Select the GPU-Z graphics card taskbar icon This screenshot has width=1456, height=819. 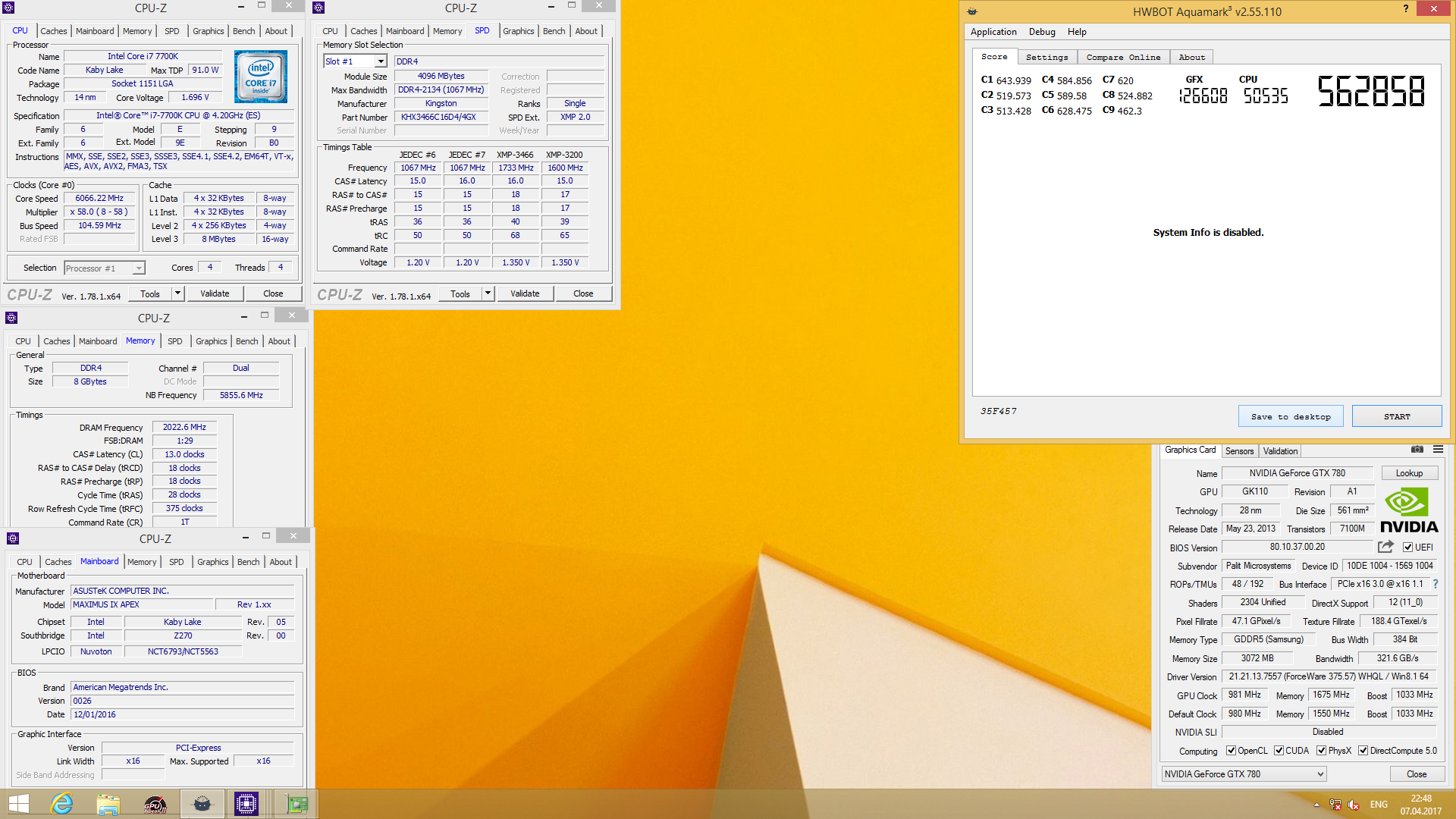pos(297,804)
